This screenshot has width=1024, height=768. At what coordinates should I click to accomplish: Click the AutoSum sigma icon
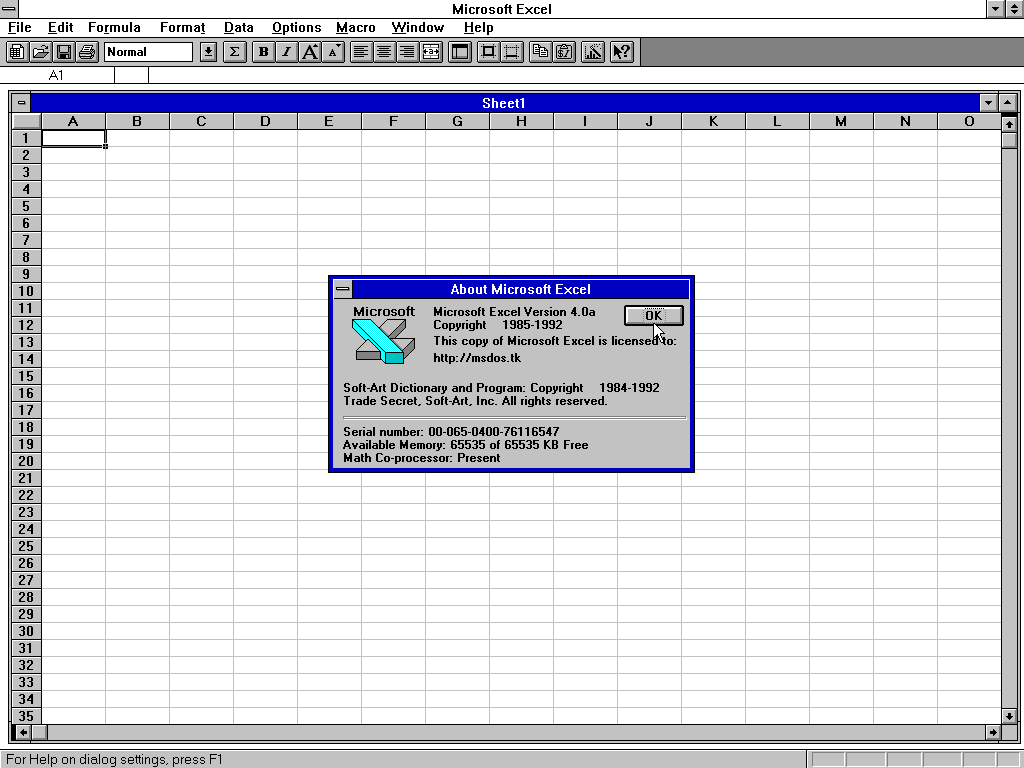click(235, 52)
